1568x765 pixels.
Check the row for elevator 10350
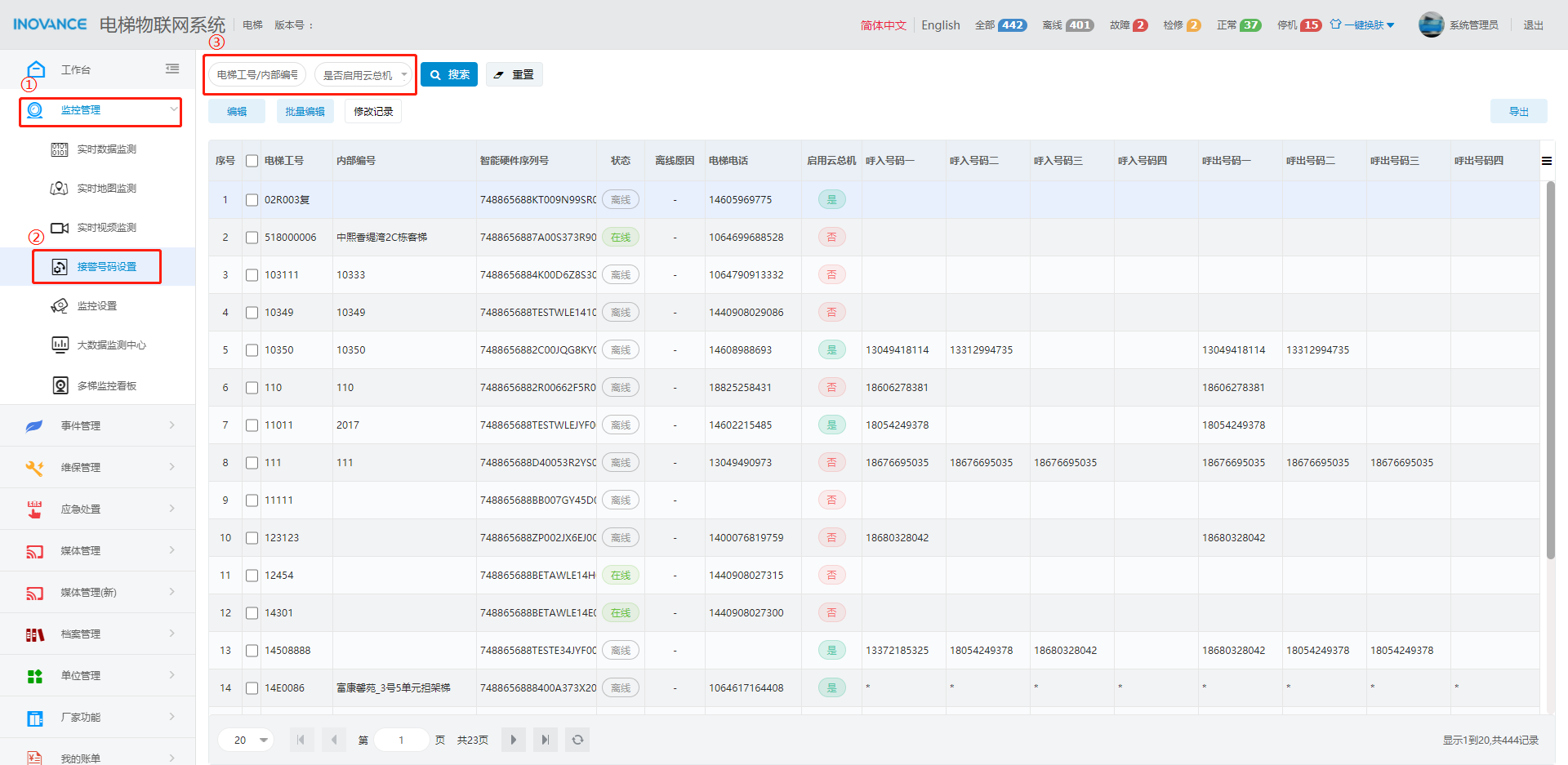(x=252, y=350)
